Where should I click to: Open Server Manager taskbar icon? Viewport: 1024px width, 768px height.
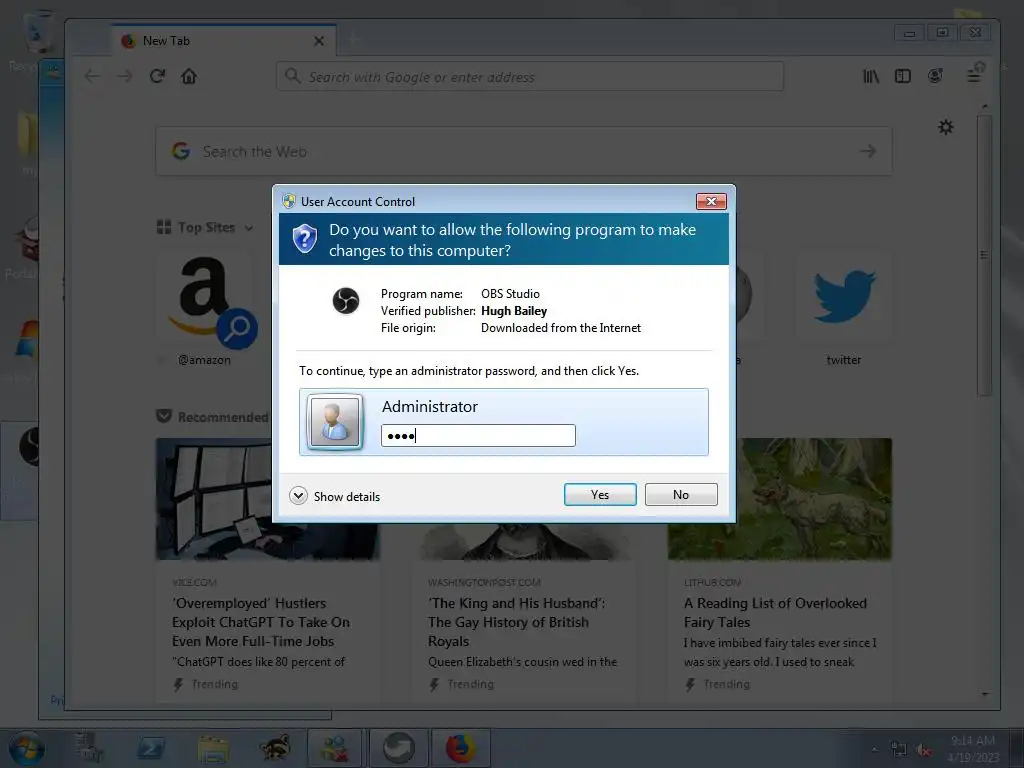pyautogui.click(x=88, y=748)
